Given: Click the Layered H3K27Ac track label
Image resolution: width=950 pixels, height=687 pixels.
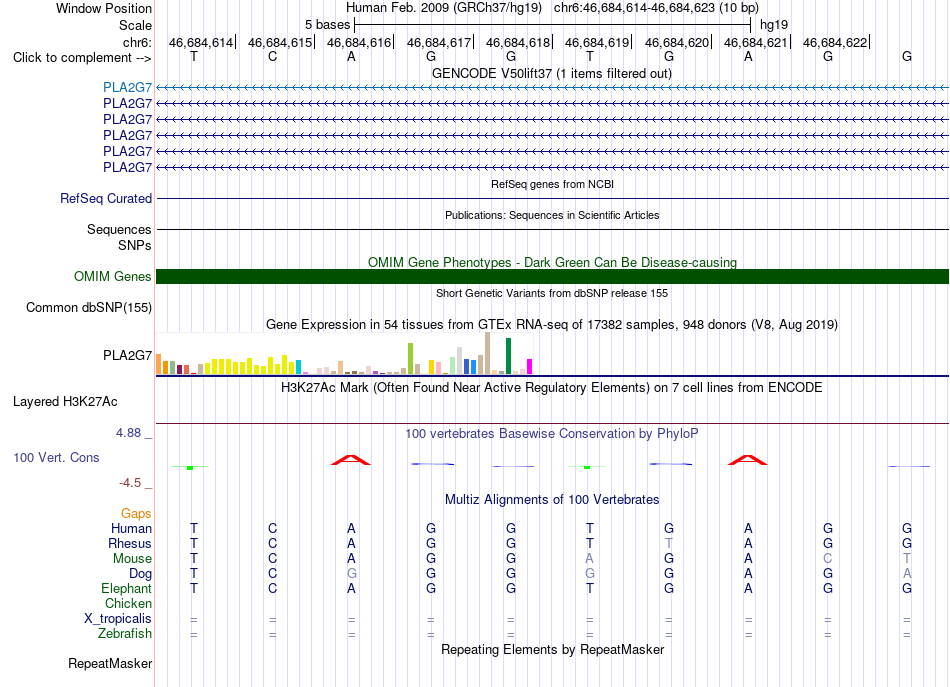Looking at the screenshot, I should click(x=65, y=401).
